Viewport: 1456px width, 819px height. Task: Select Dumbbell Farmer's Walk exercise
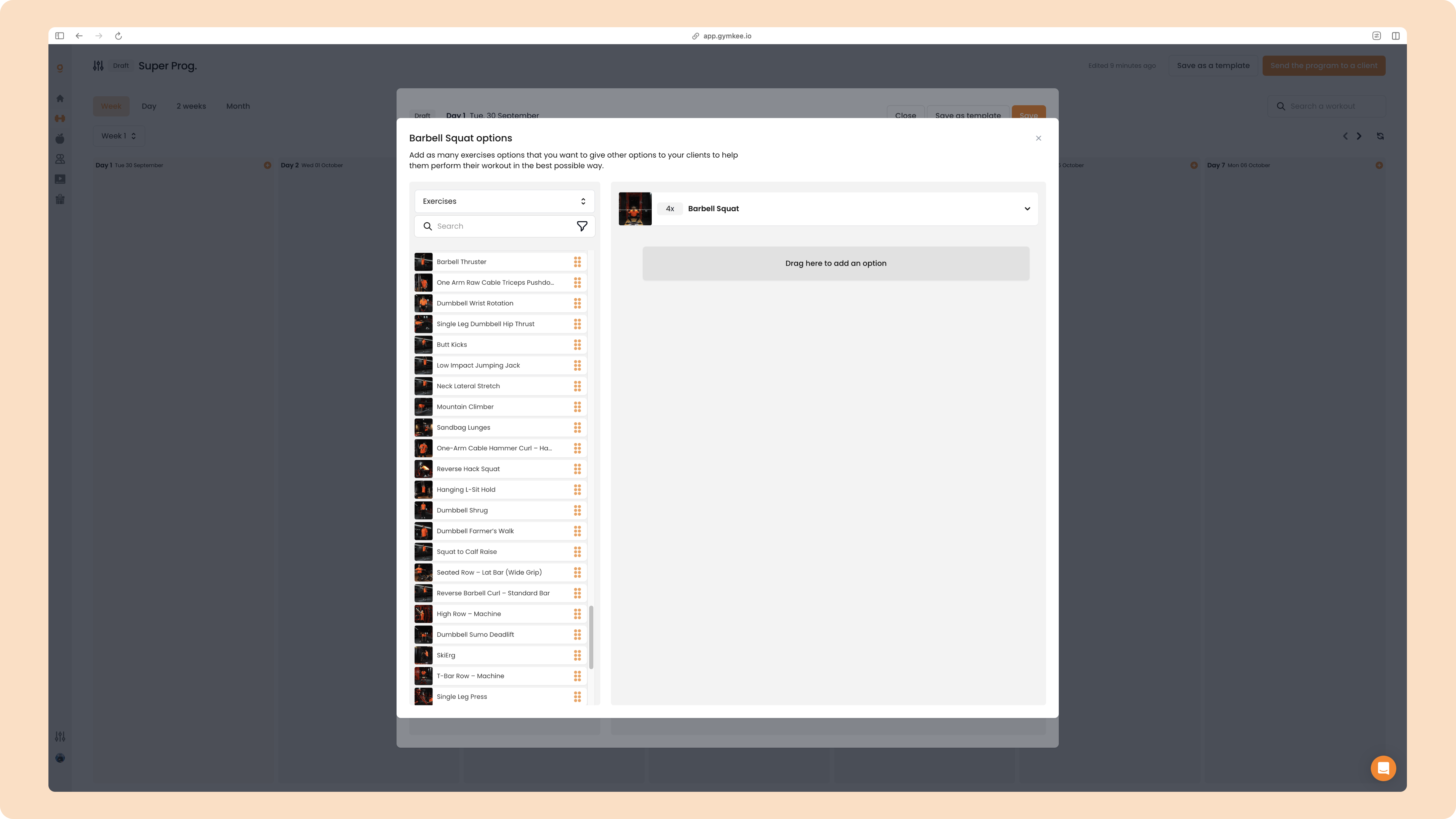point(500,531)
